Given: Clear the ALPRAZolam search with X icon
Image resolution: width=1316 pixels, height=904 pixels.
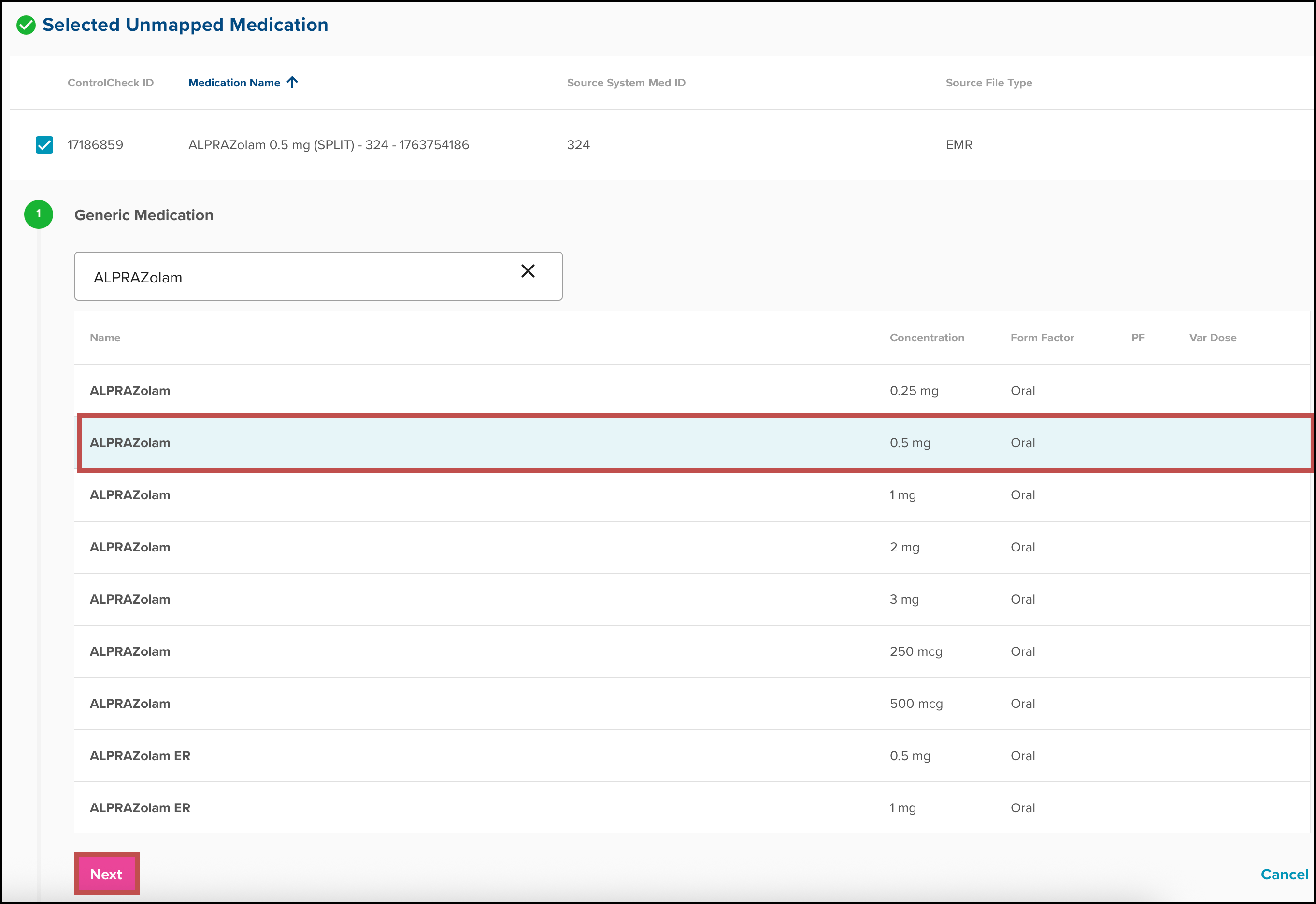Looking at the screenshot, I should click(528, 271).
